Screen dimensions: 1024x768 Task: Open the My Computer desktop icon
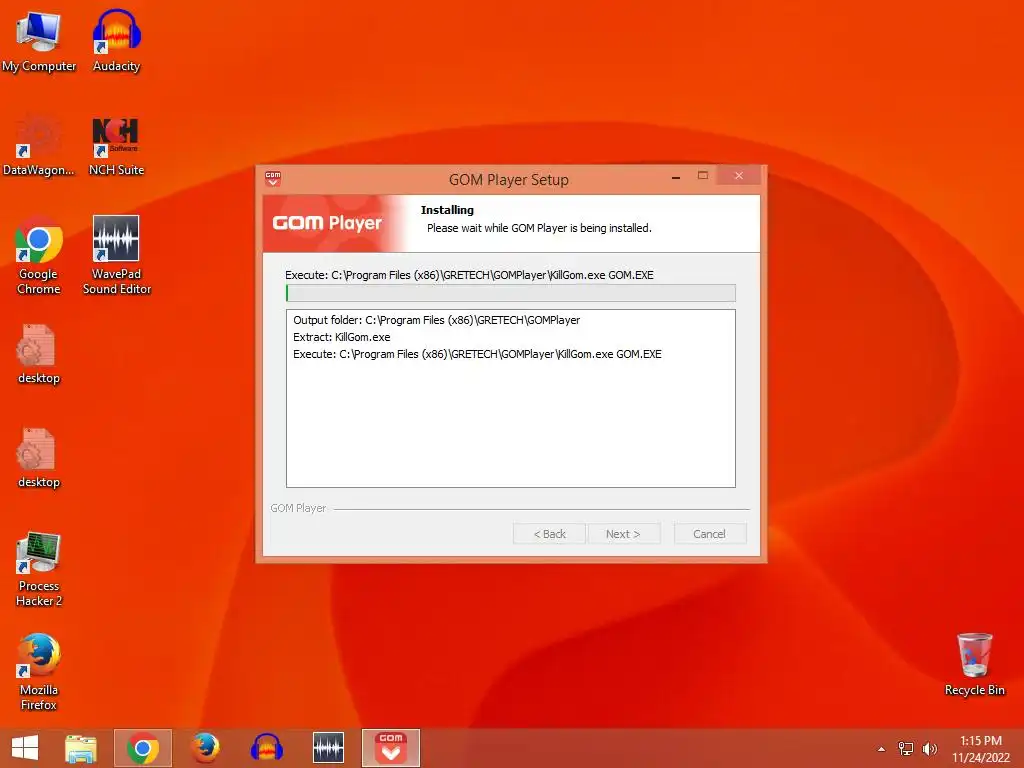[39, 40]
